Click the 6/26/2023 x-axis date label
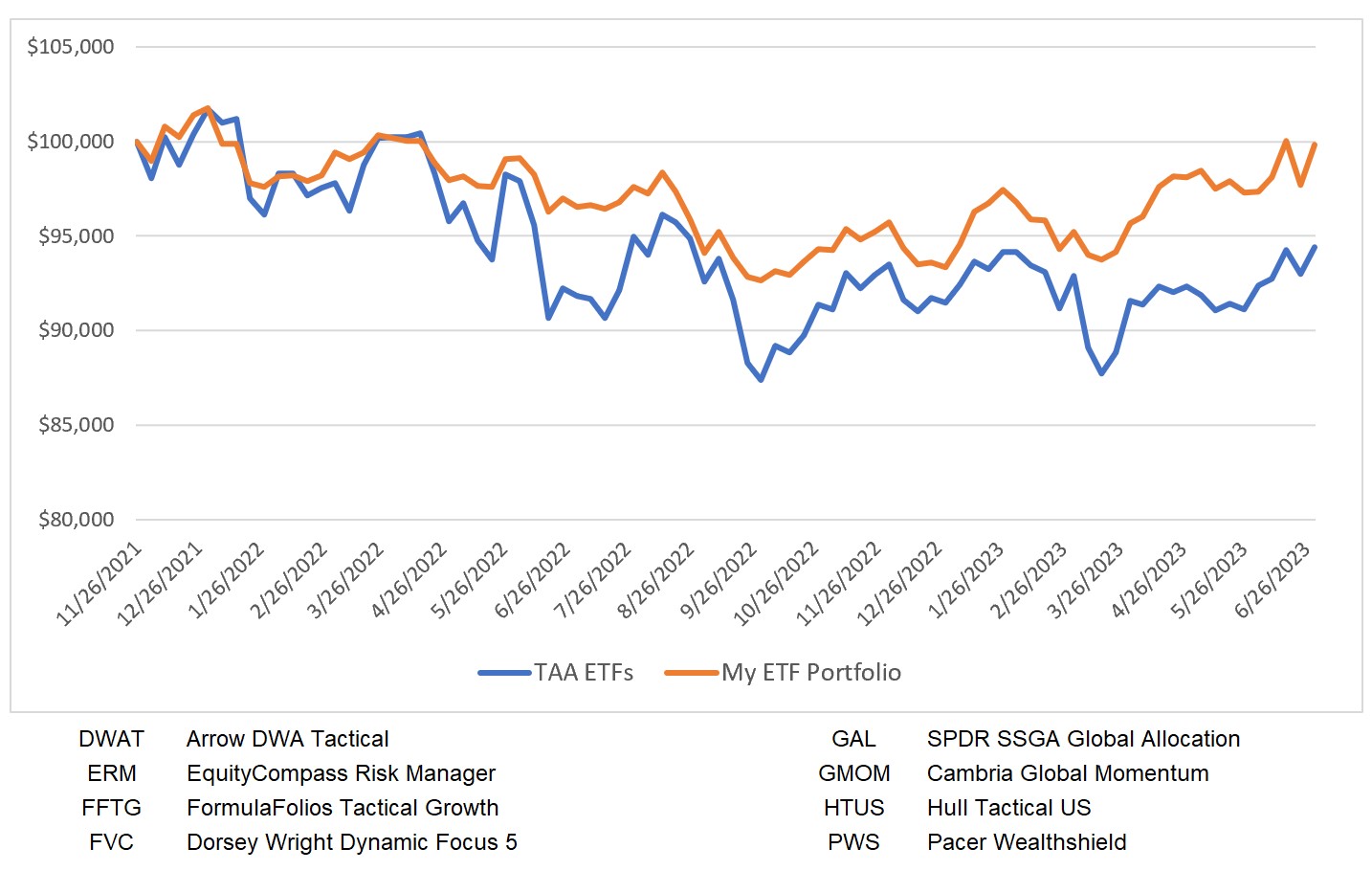The height and width of the screenshot is (871, 1372). pyautogui.click(x=1272, y=581)
